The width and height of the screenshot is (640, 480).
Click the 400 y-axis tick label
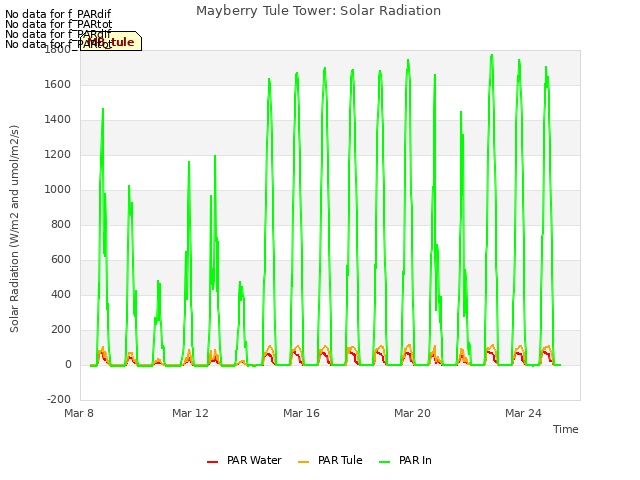(61, 295)
